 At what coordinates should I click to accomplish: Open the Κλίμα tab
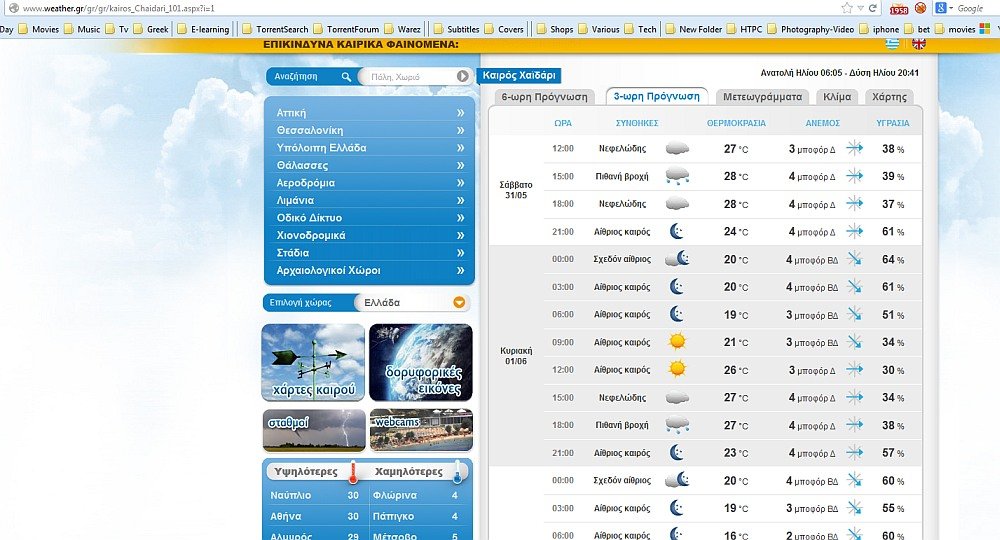coord(836,97)
